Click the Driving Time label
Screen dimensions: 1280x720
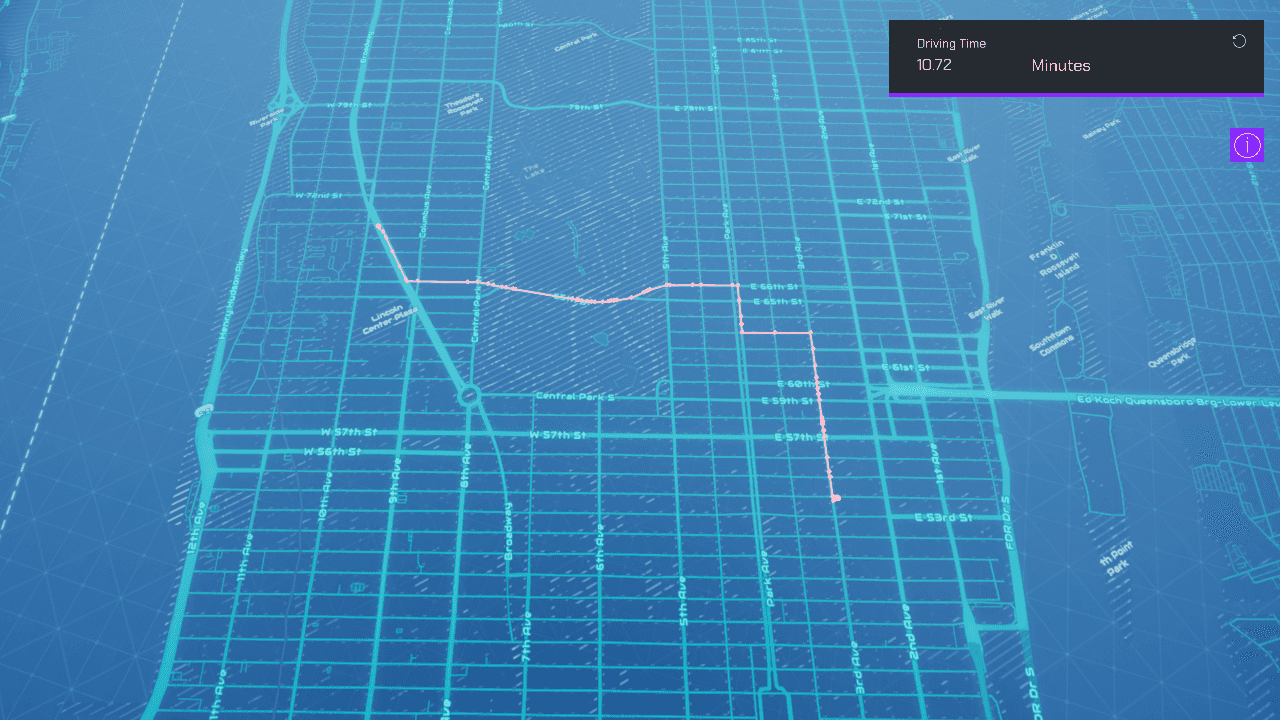coord(951,44)
